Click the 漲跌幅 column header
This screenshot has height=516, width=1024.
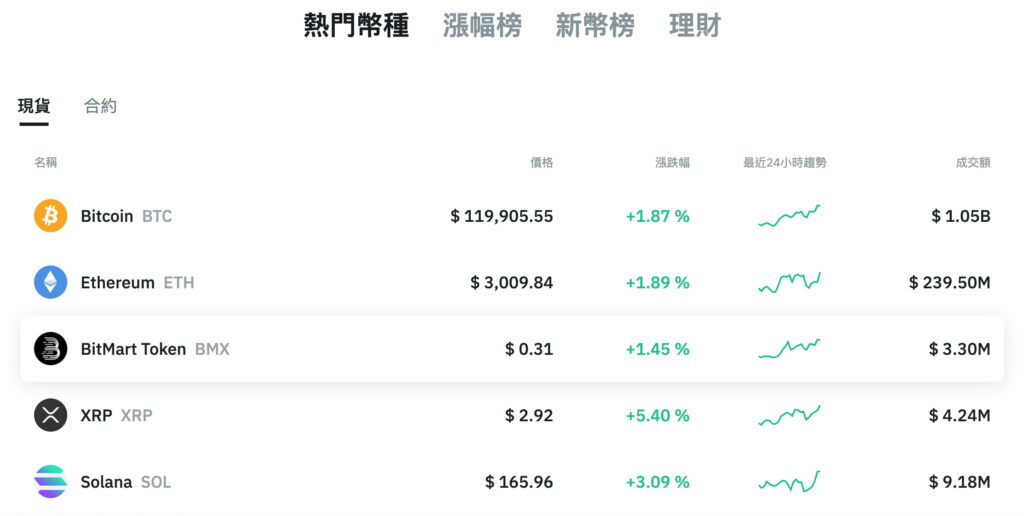click(x=673, y=162)
